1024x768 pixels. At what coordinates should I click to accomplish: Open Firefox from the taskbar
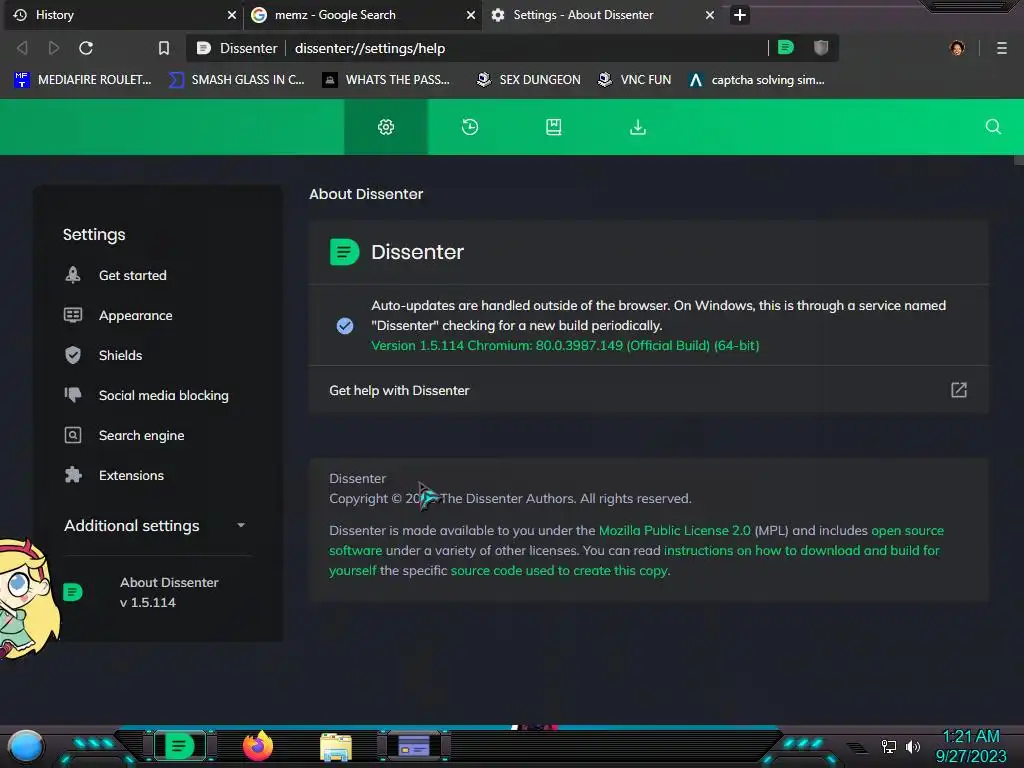[258, 746]
